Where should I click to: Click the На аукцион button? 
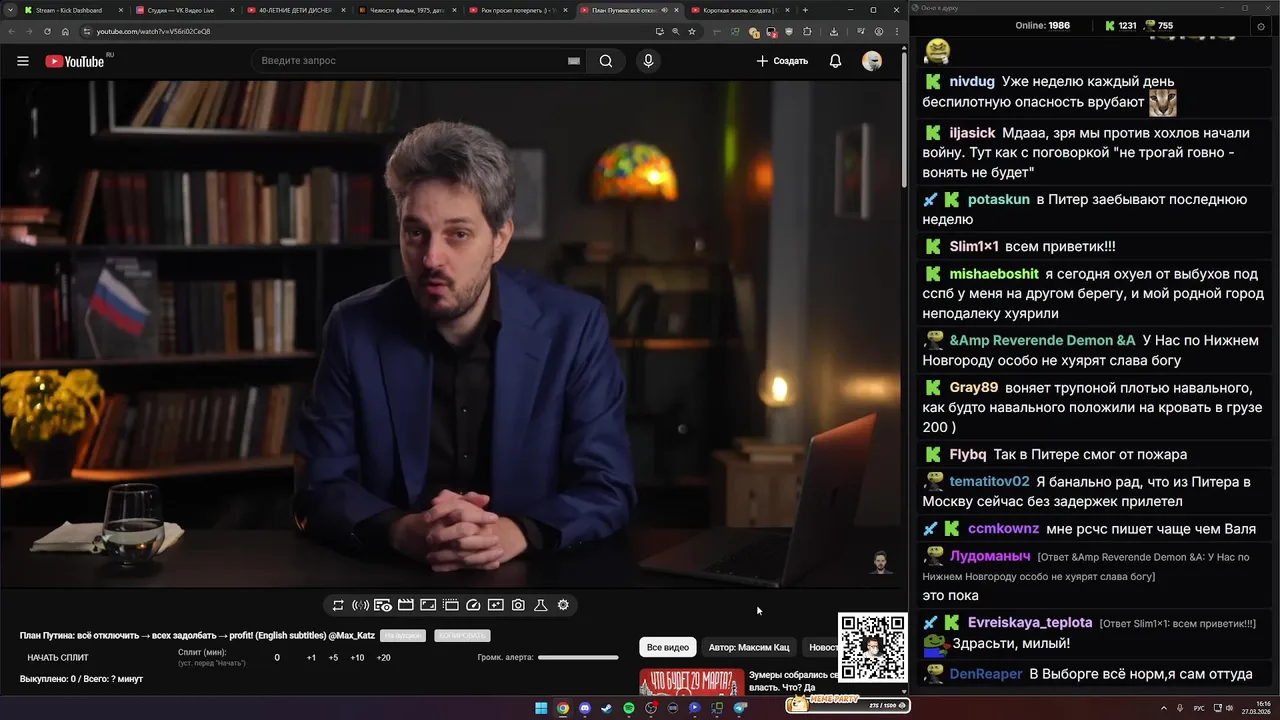point(402,636)
